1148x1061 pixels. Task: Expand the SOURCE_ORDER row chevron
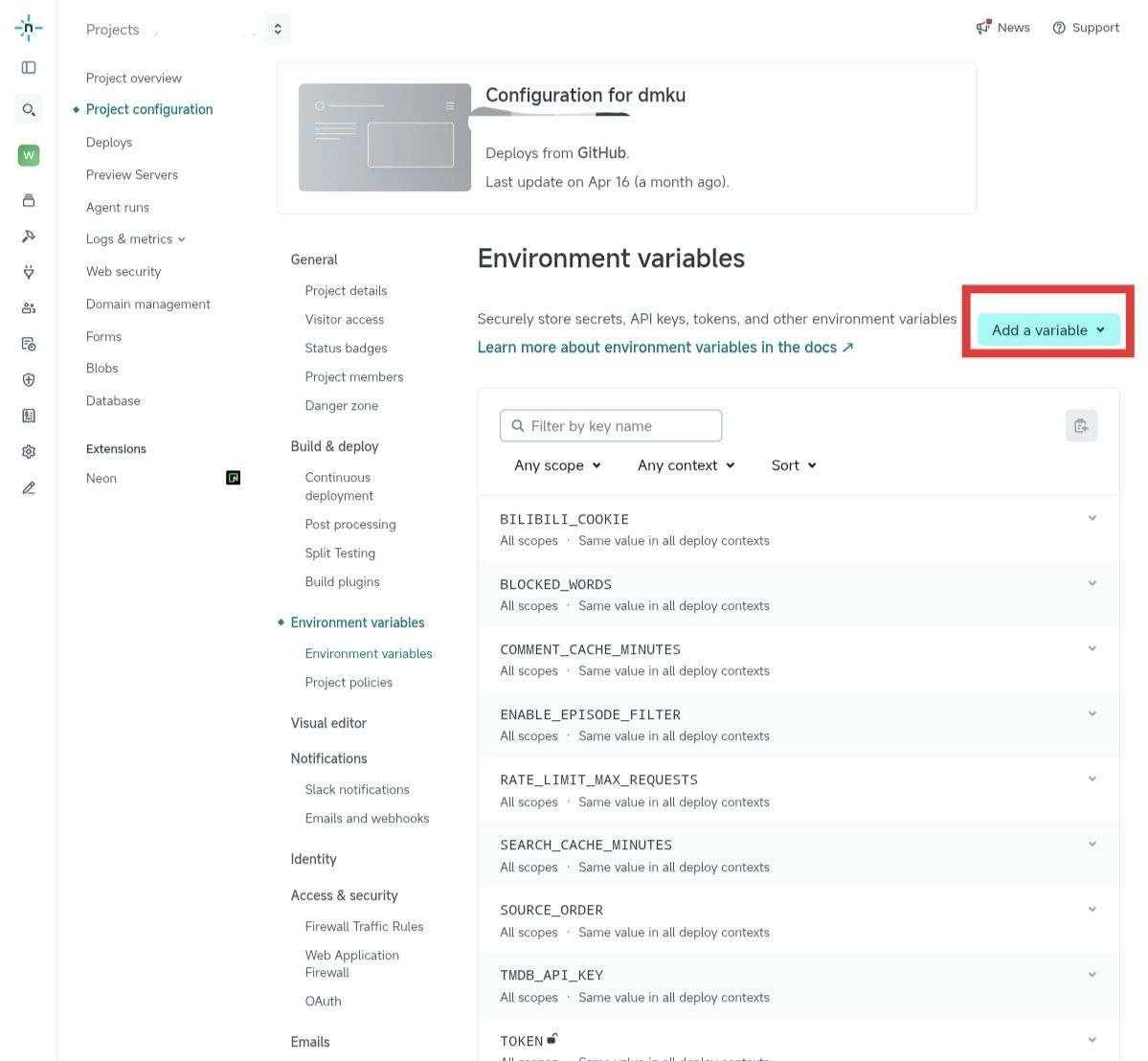[x=1092, y=909]
